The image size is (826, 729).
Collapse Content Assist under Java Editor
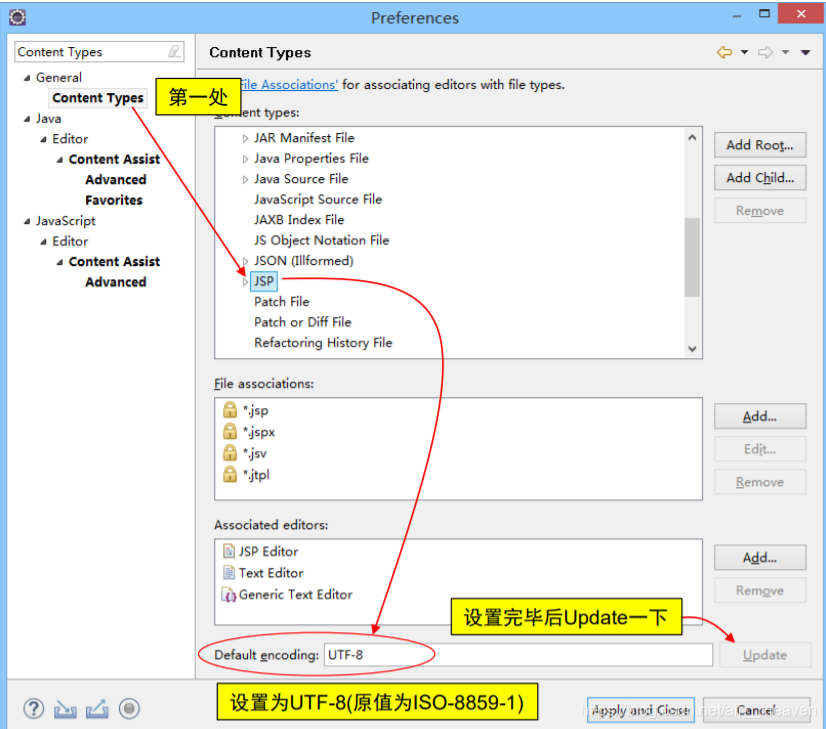coord(60,160)
